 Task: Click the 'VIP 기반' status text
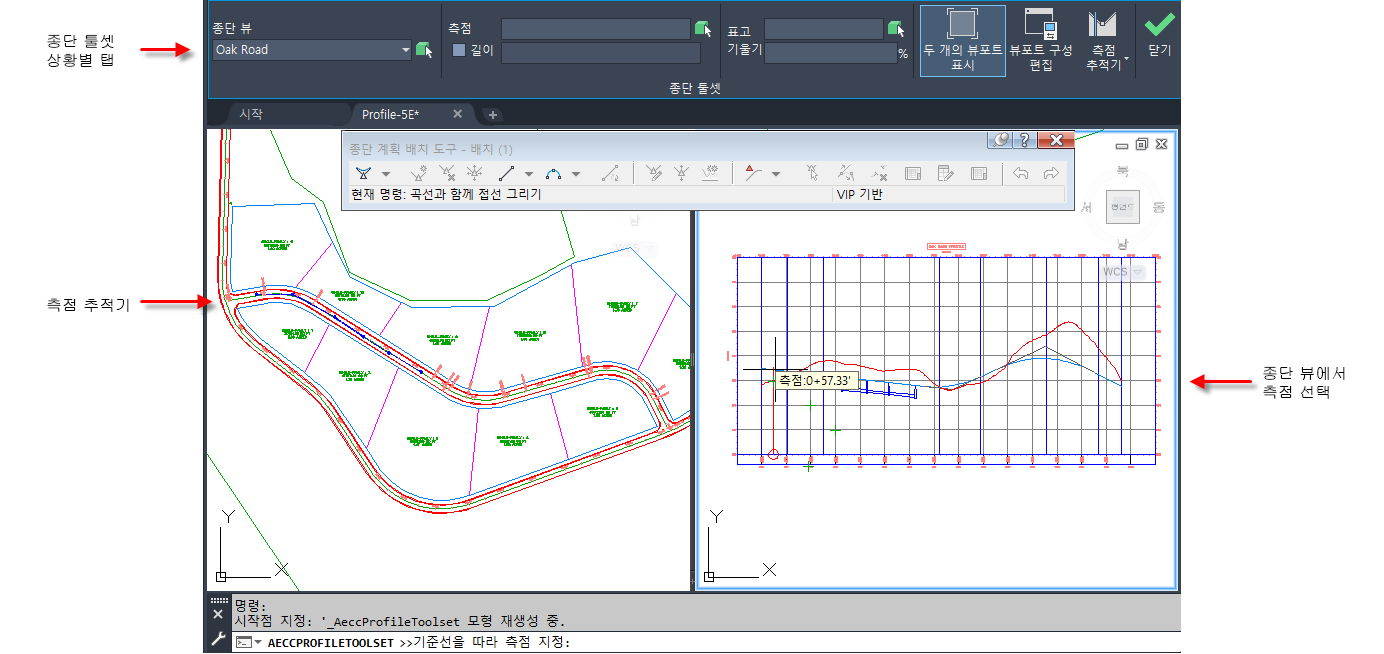click(860, 195)
